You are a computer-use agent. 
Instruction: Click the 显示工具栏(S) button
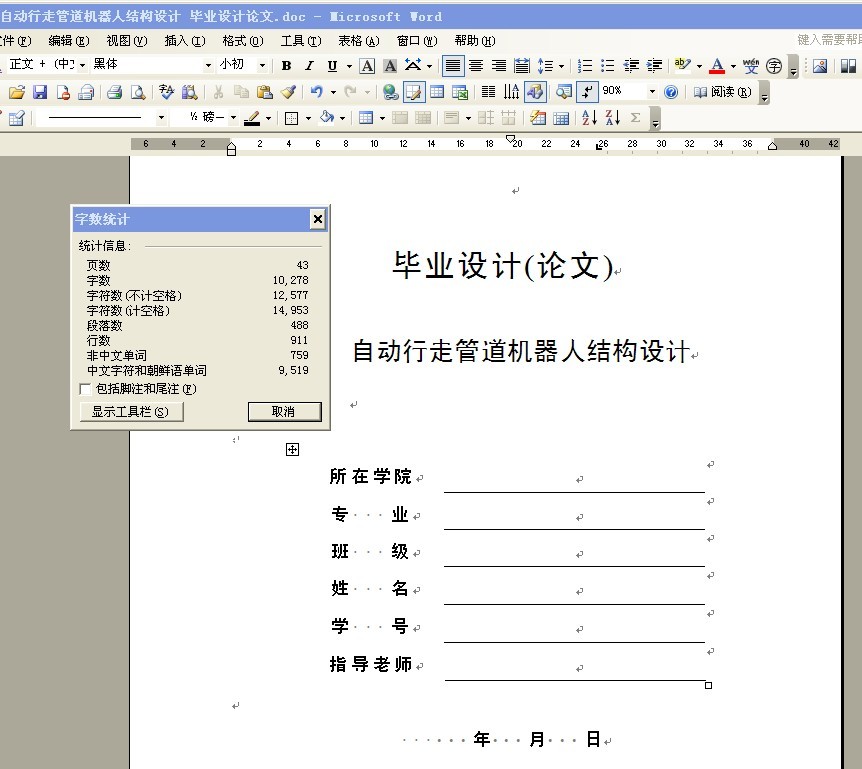(x=131, y=412)
